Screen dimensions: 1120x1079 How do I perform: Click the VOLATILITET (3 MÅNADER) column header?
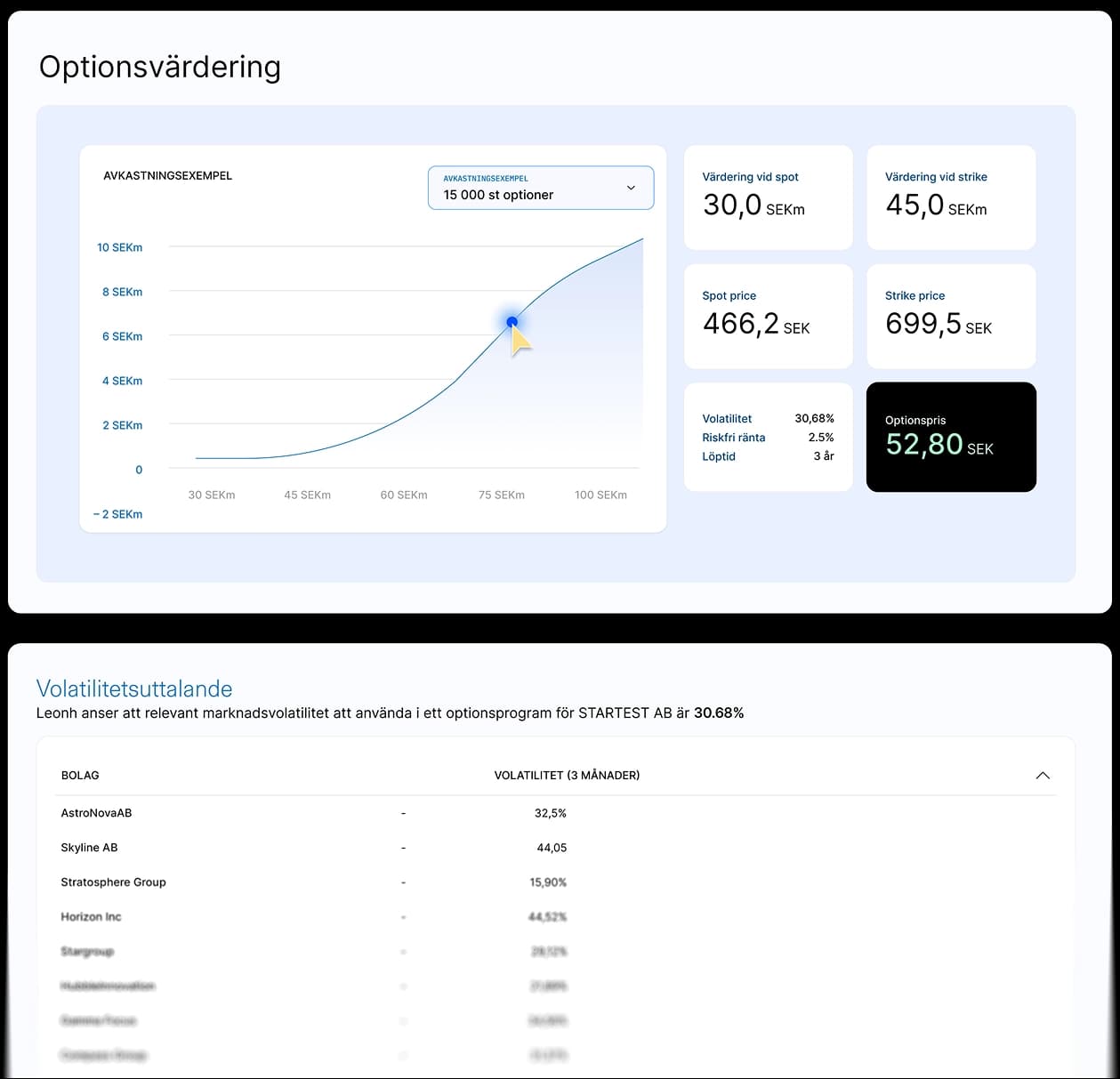click(x=567, y=776)
